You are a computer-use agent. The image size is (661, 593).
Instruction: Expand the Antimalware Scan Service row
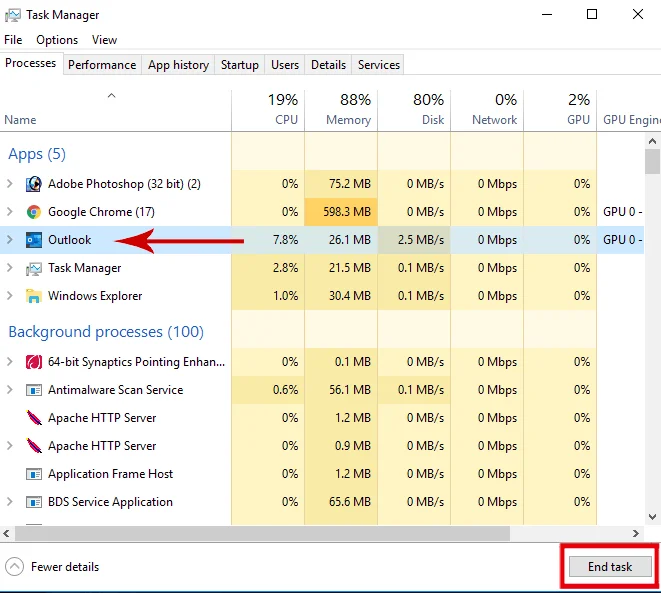(x=10, y=390)
